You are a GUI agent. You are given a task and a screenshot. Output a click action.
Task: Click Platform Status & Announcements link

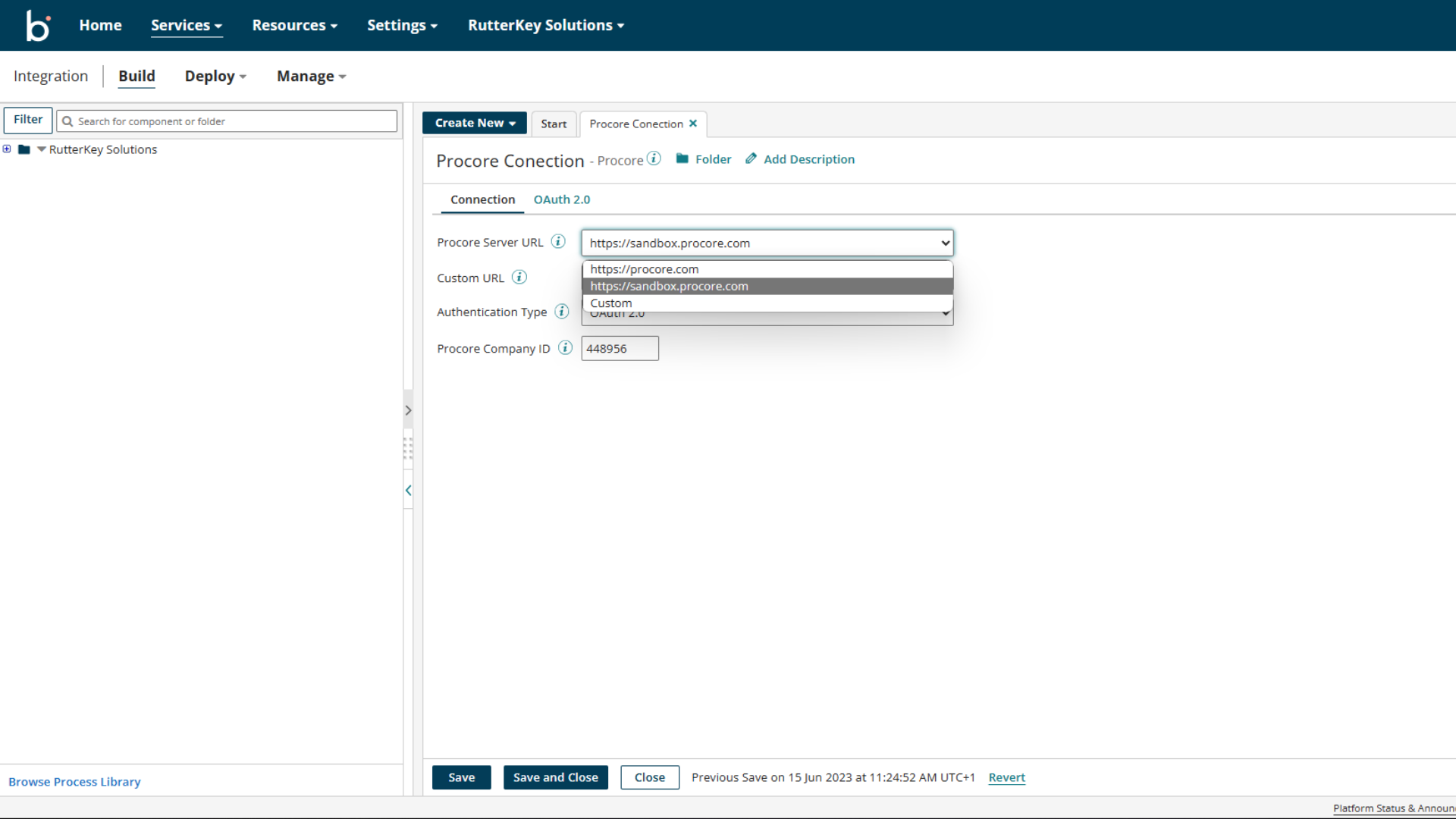[1394, 808]
